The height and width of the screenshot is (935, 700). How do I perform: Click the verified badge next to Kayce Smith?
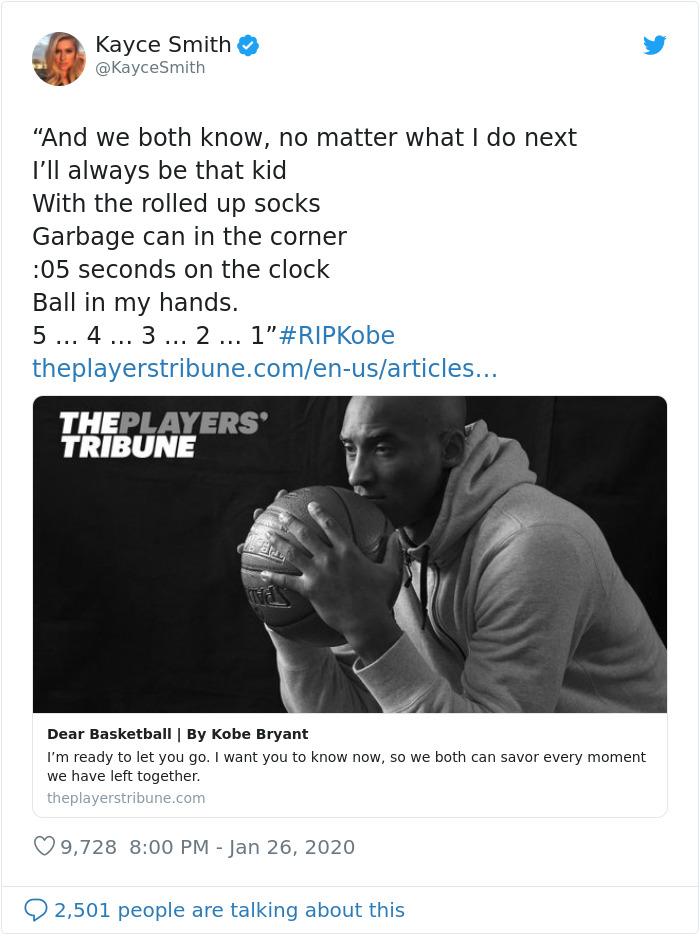click(248, 44)
